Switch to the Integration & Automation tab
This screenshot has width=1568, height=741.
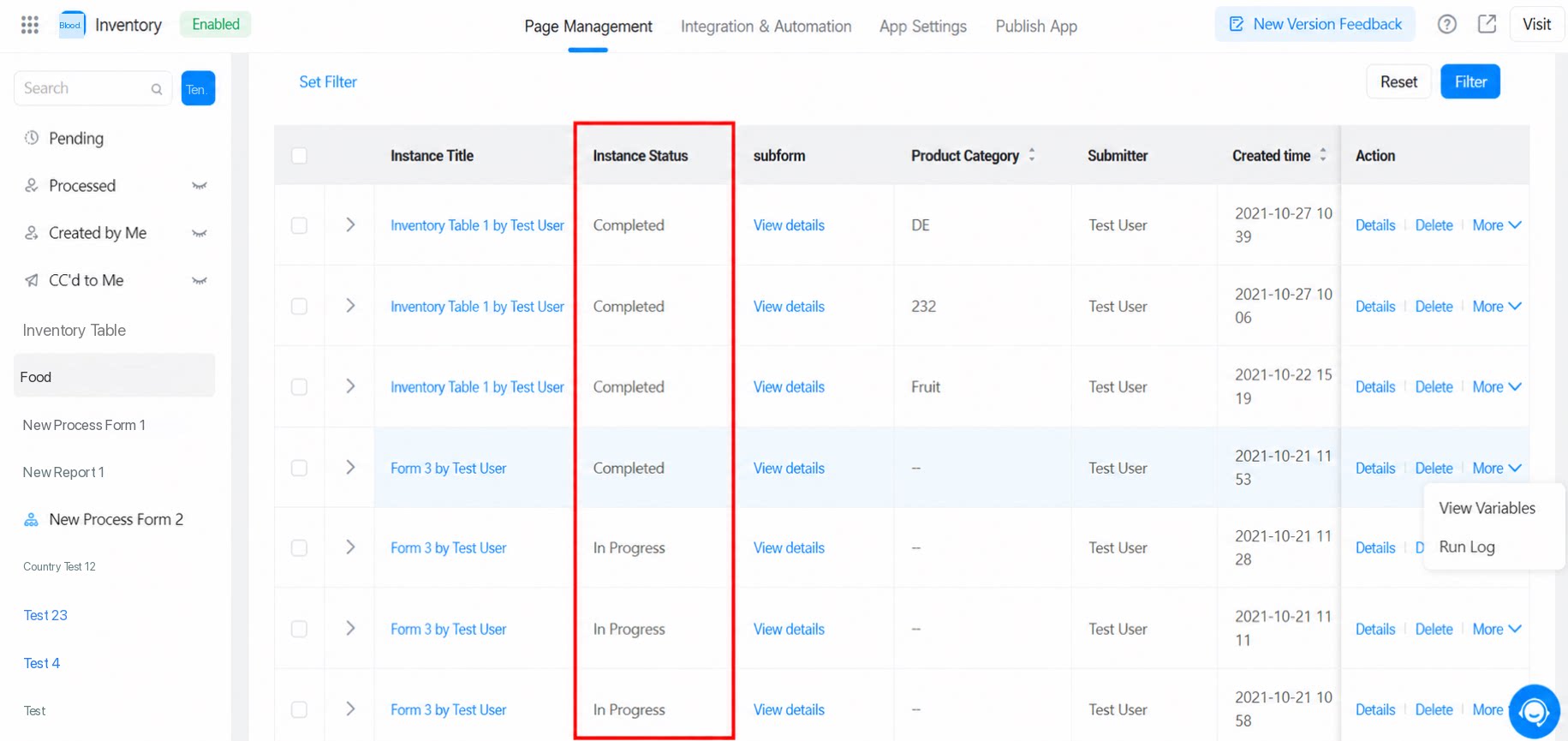[x=766, y=27]
